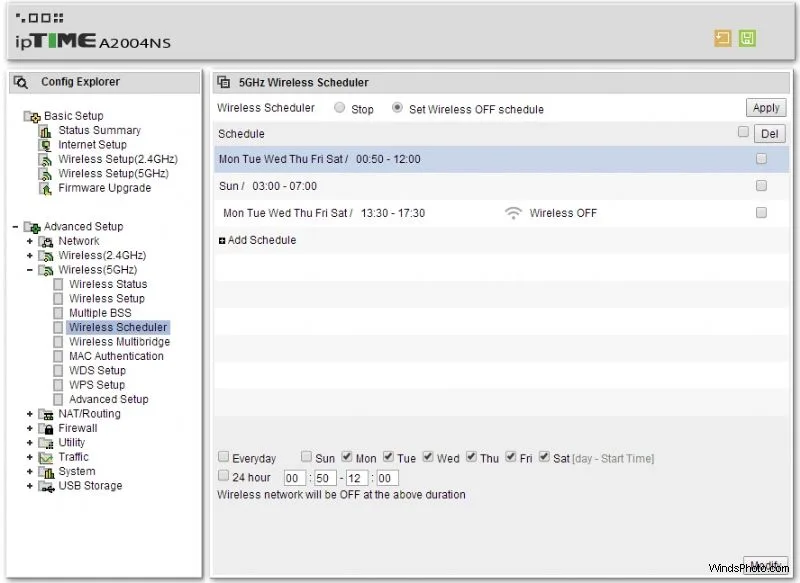
Task: Click the end hour field showing 12
Action: [x=357, y=478]
